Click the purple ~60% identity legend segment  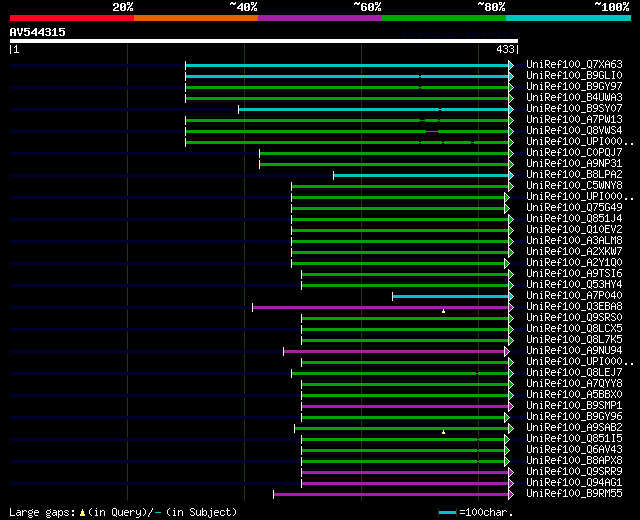coord(320,18)
